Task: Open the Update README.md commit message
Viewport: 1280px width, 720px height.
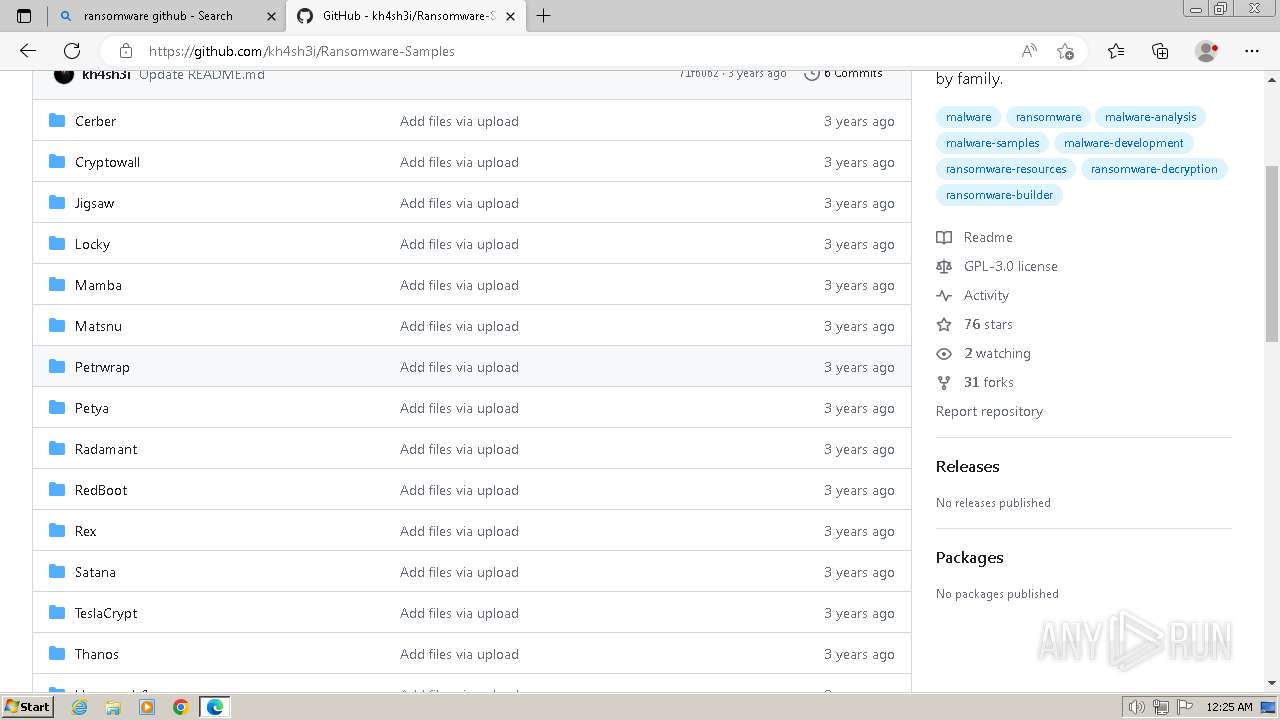Action: coord(202,74)
